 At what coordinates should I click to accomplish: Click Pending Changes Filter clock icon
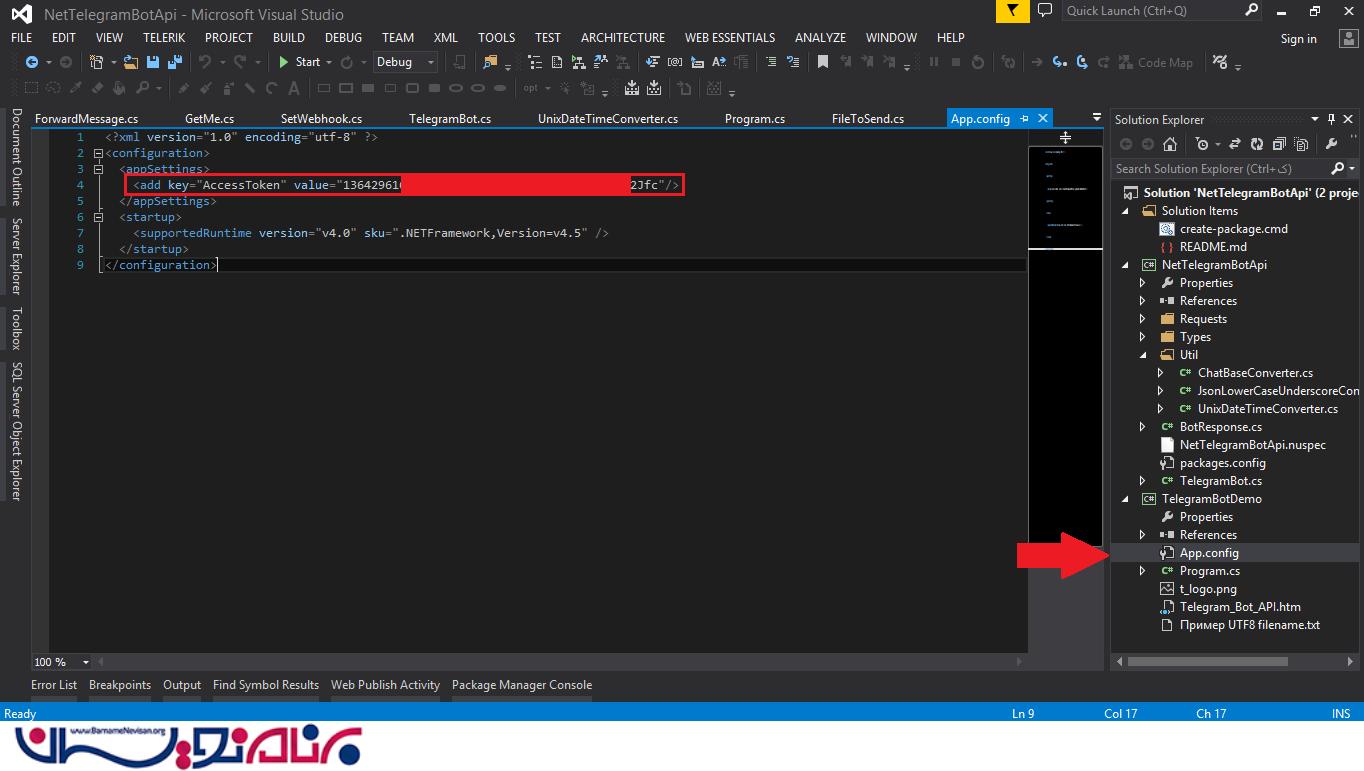(x=1201, y=144)
